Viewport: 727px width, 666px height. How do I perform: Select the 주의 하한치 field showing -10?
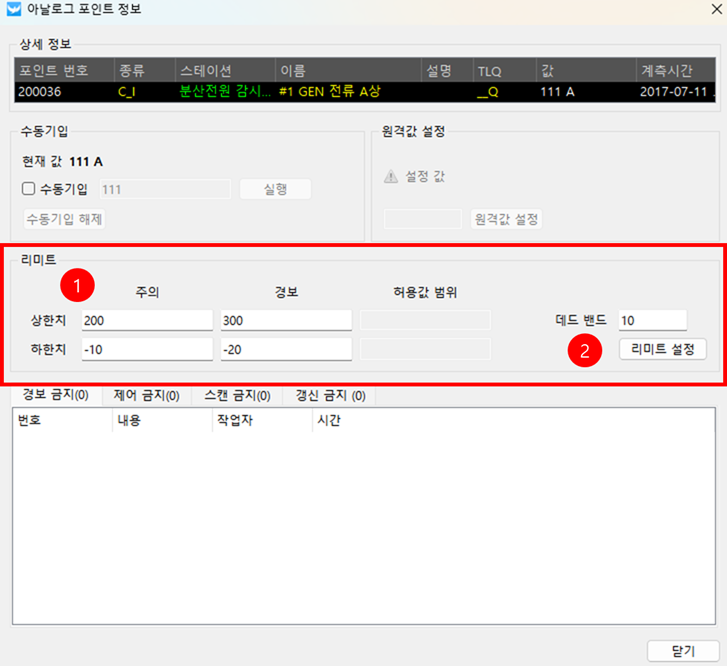click(146, 349)
